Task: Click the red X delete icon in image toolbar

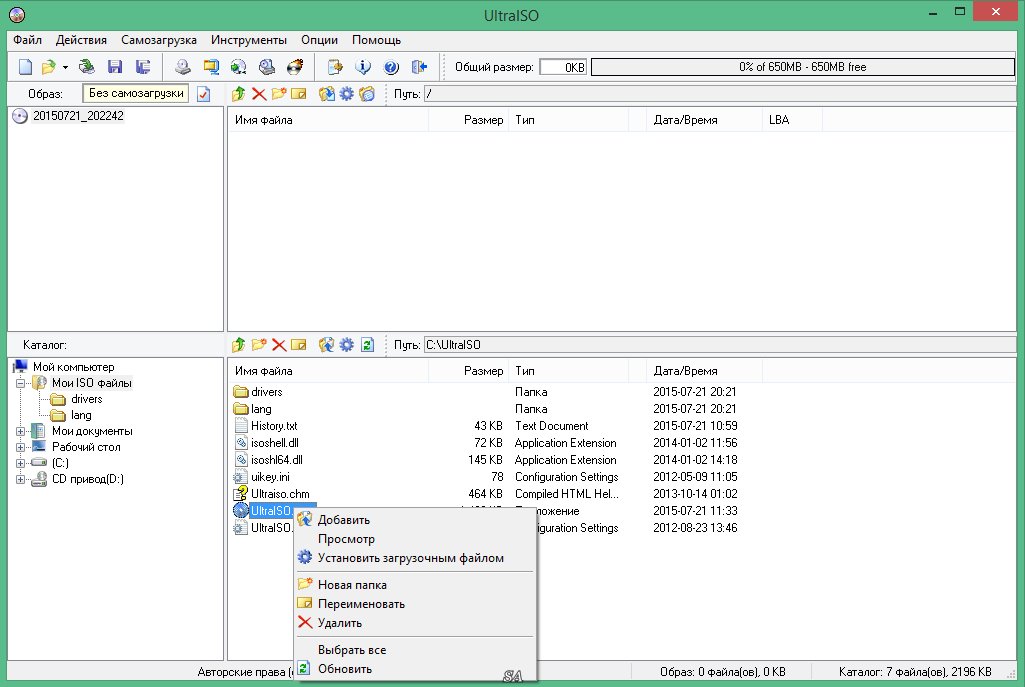Action: click(x=259, y=94)
